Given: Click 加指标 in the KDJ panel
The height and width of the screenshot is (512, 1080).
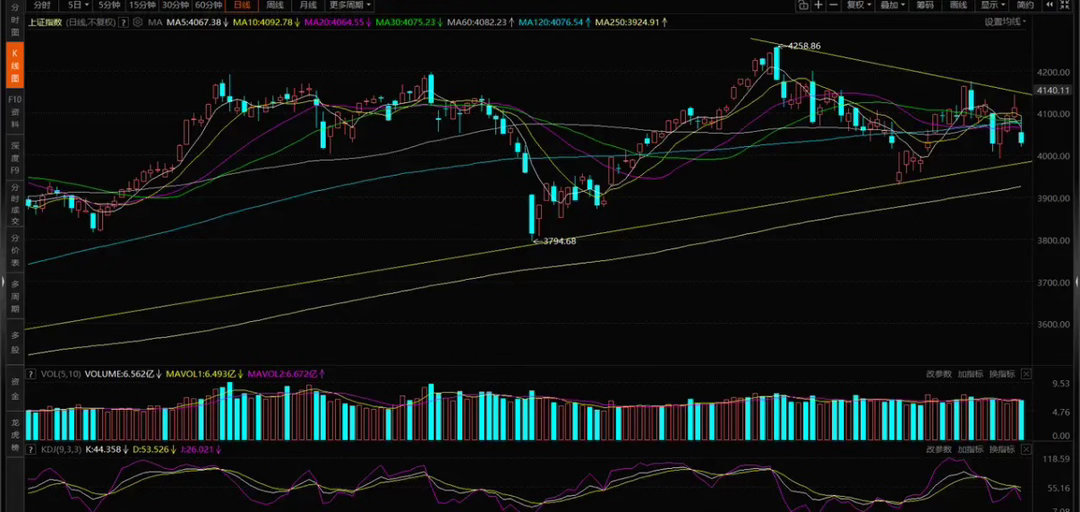Looking at the screenshot, I should (970, 449).
